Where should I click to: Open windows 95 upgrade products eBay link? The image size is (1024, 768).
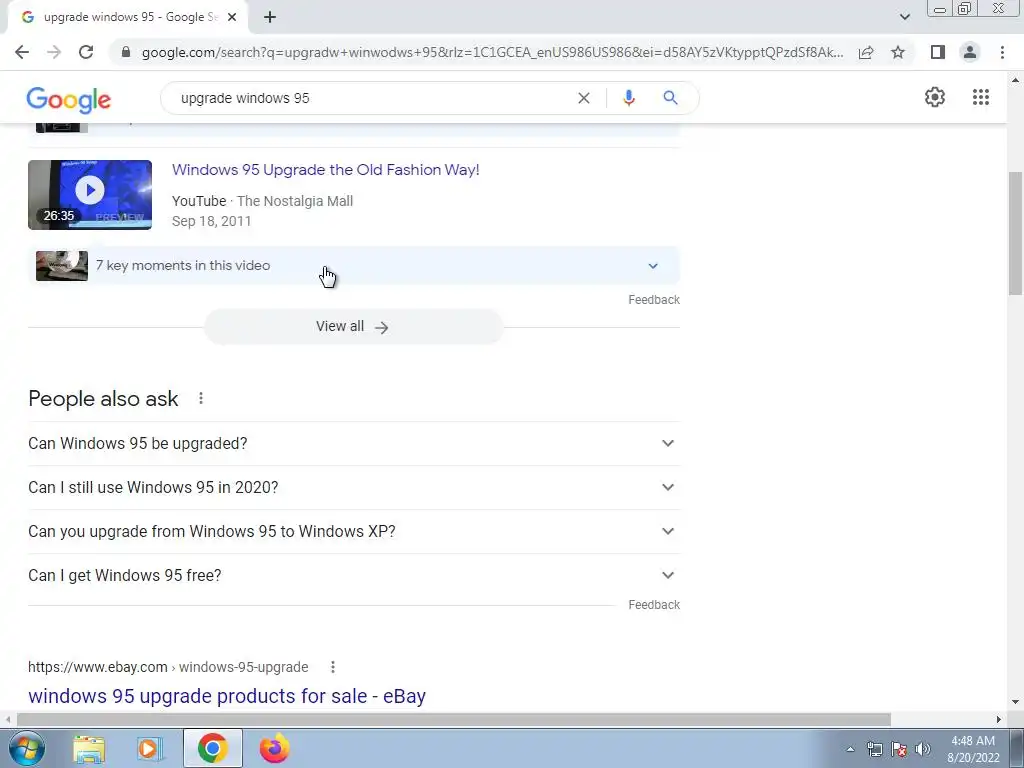tap(227, 696)
